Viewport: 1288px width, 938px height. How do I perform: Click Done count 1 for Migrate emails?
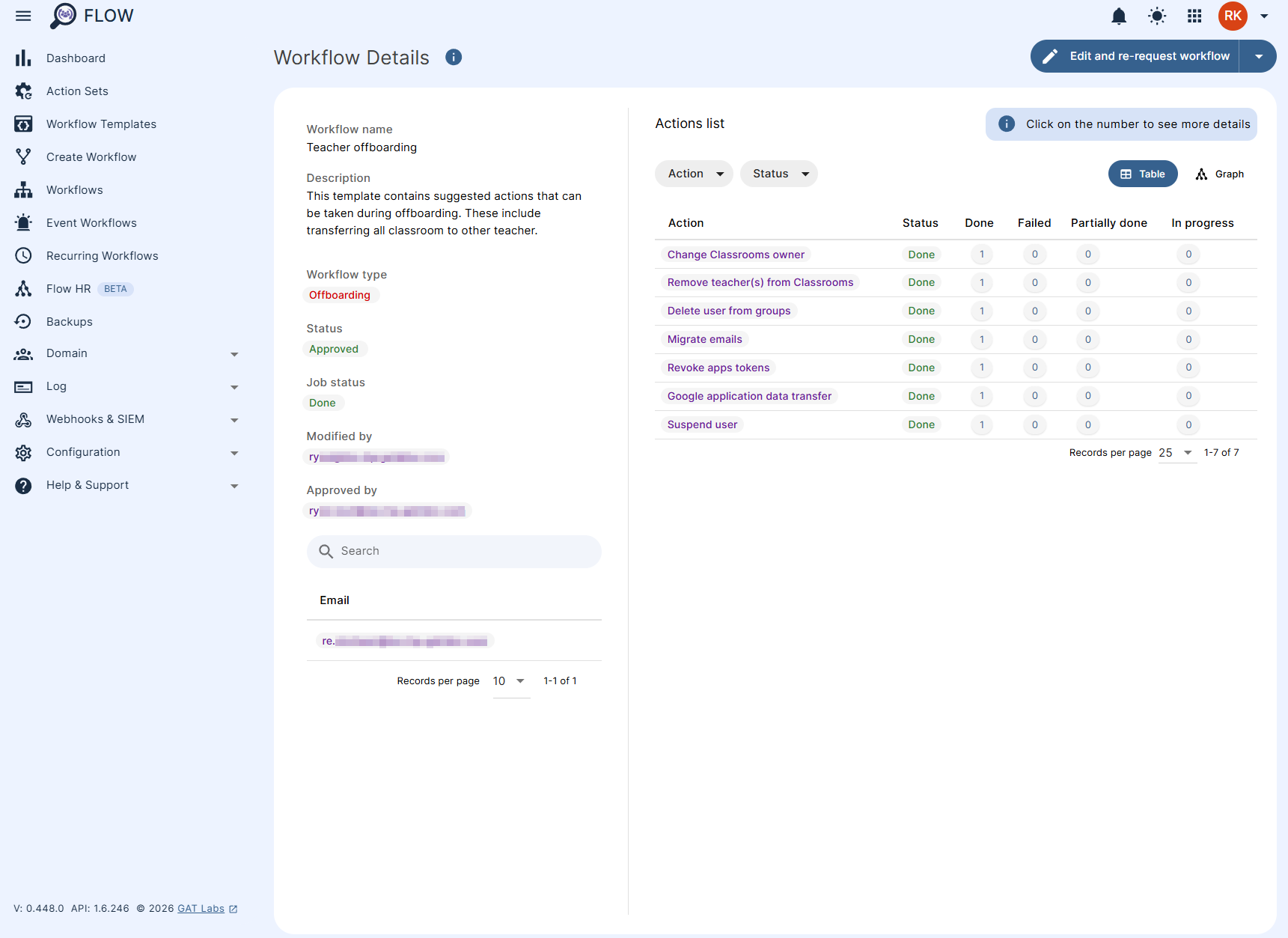tap(982, 339)
